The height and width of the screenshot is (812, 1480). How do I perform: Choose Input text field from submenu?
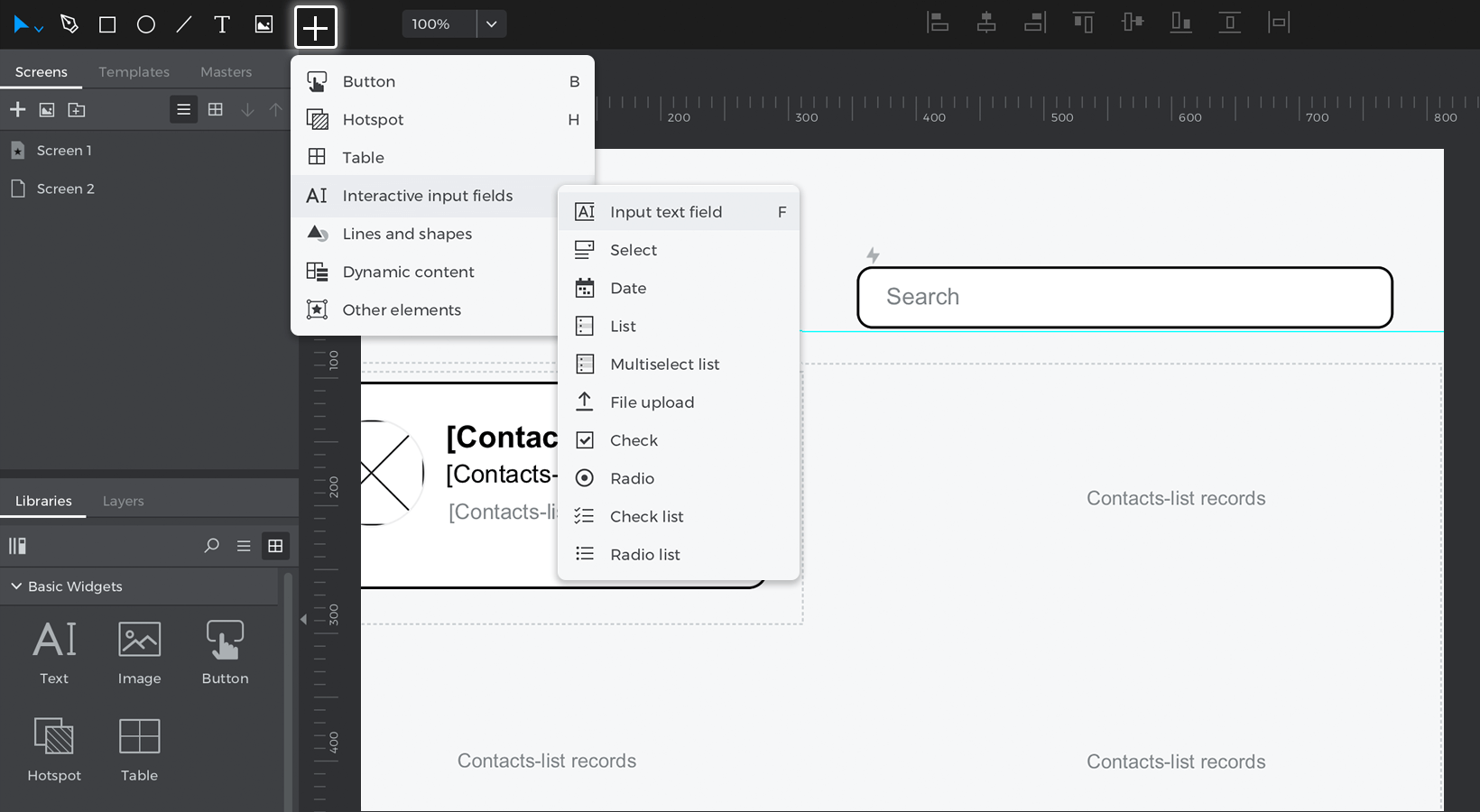click(666, 212)
